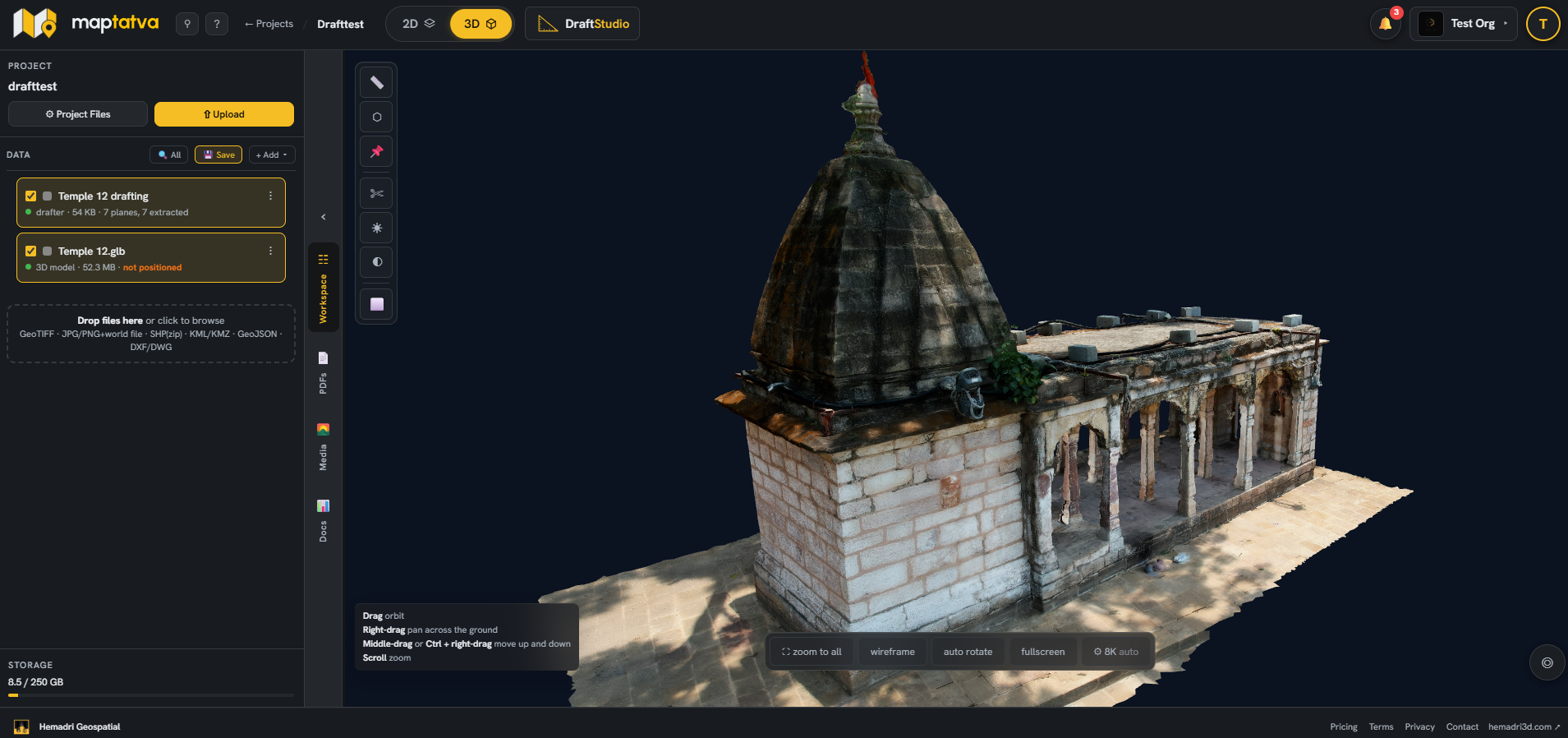Open the Add data dropdown
This screenshot has width=1568, height=738.
coord(272,155)
